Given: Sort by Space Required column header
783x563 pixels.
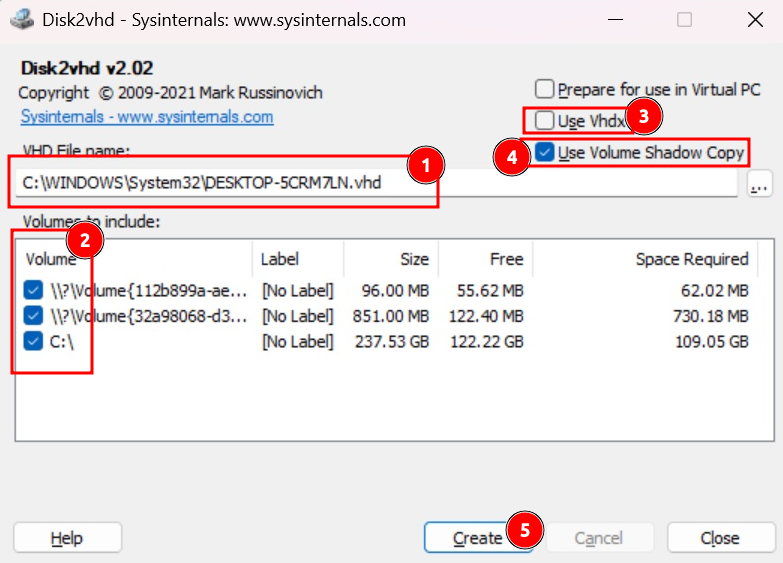Looking at the screenshot, I should [645, 259].
